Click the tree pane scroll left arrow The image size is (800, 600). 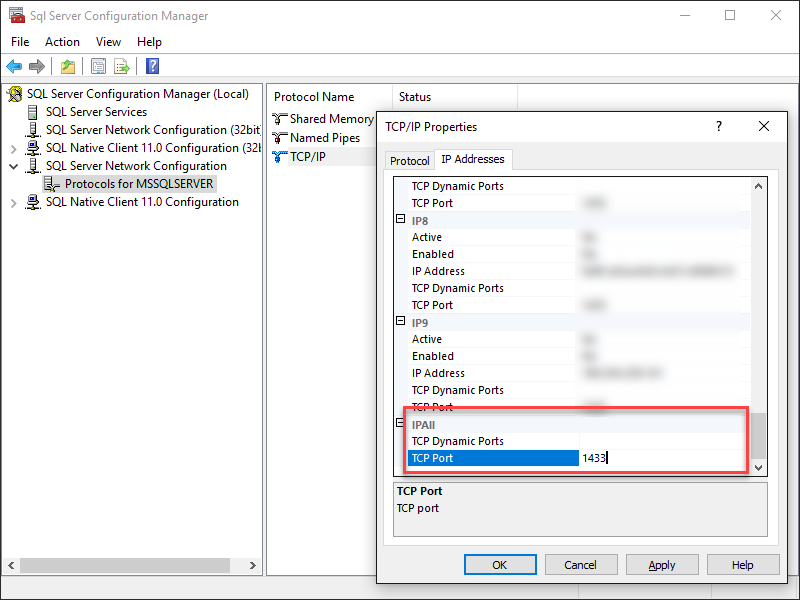11,565
